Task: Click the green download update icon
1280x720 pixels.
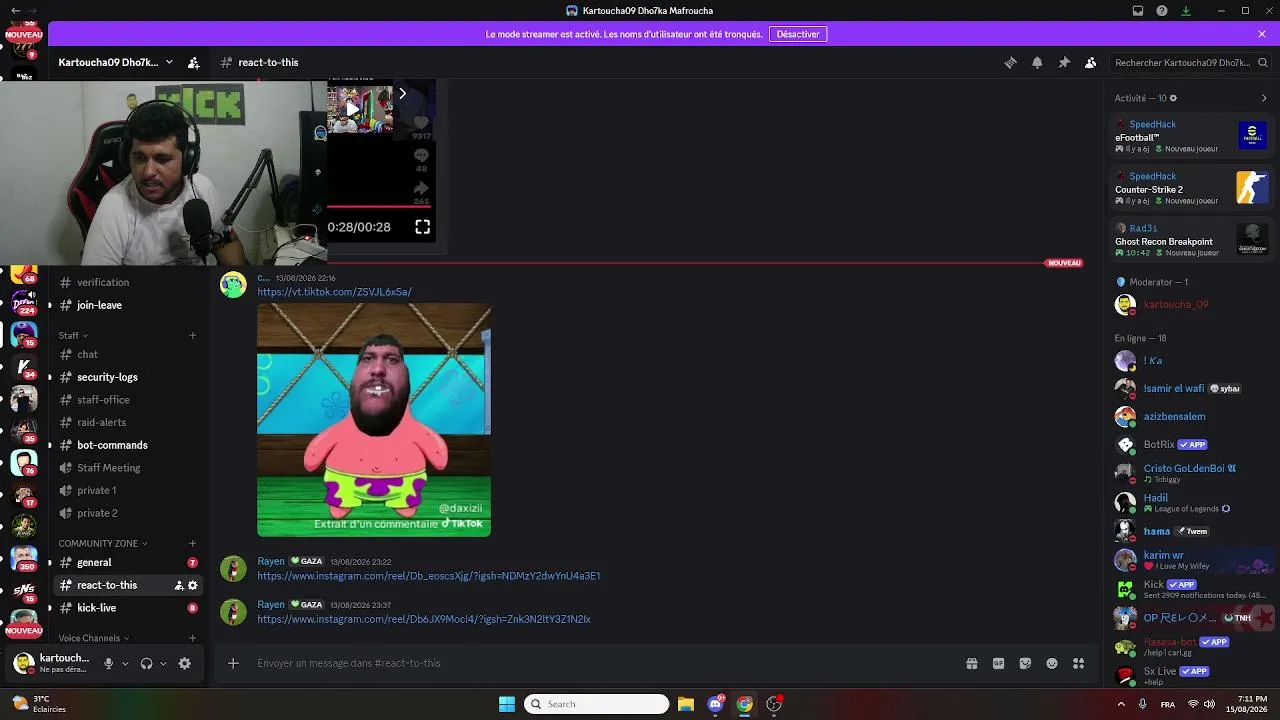Action: point(1186,11)
